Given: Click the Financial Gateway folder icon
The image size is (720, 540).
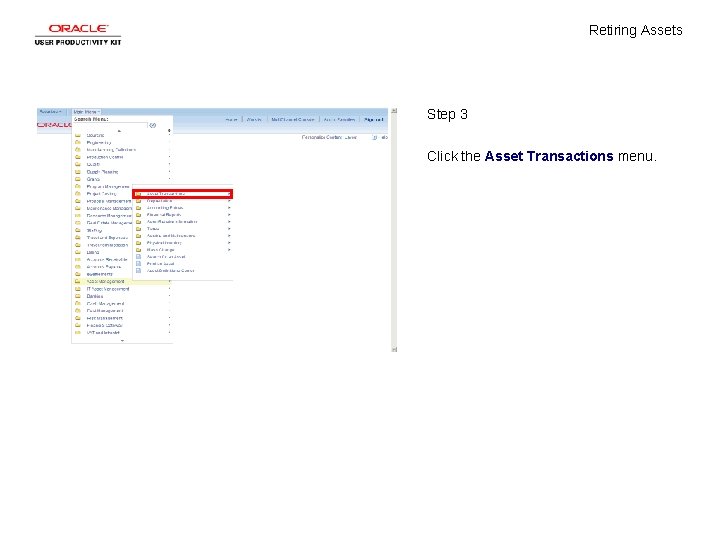Looking at the screenshot, I should [x=78, y=325].
